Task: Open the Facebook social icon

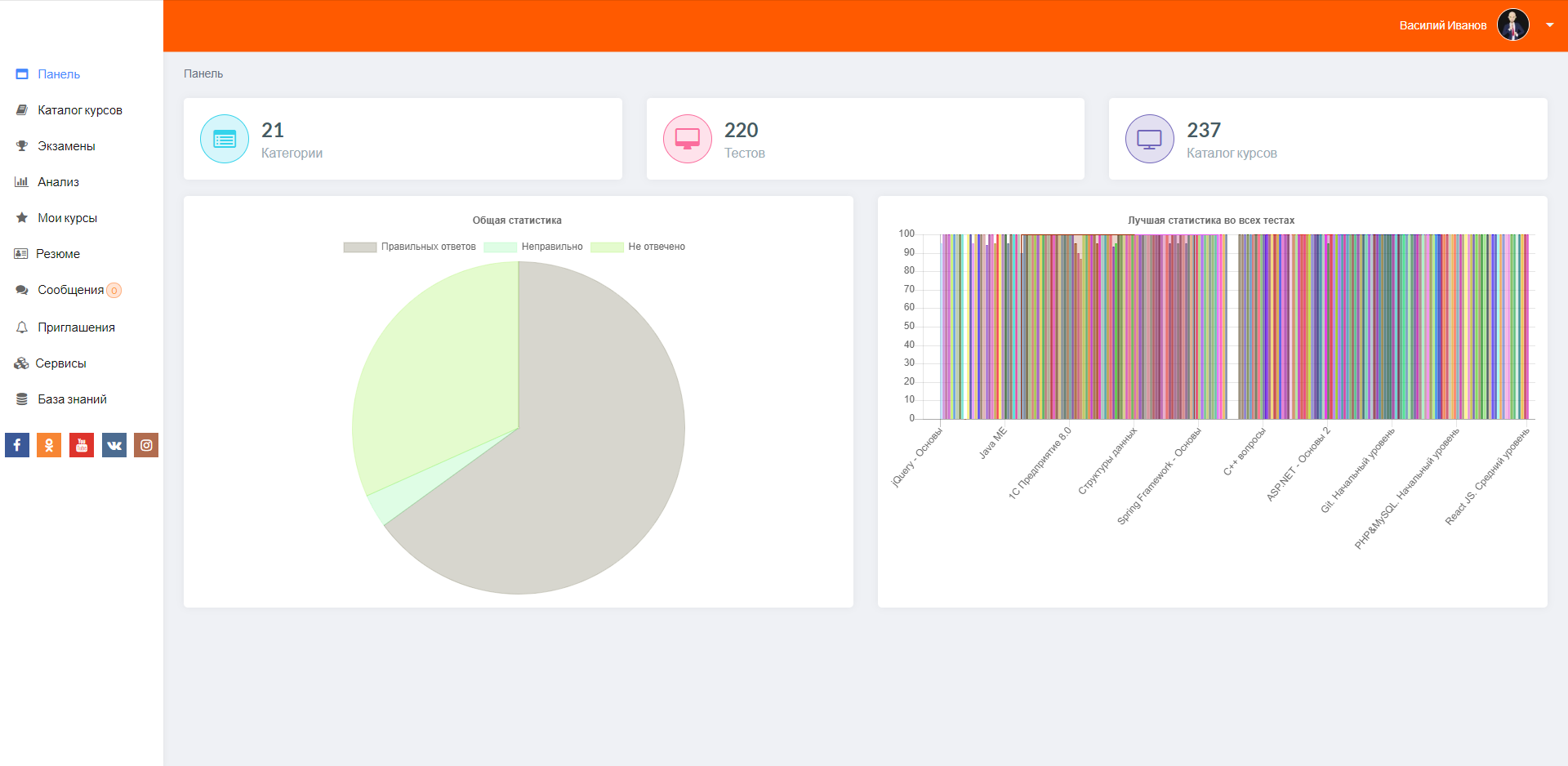Action: [x=17, y=445]
